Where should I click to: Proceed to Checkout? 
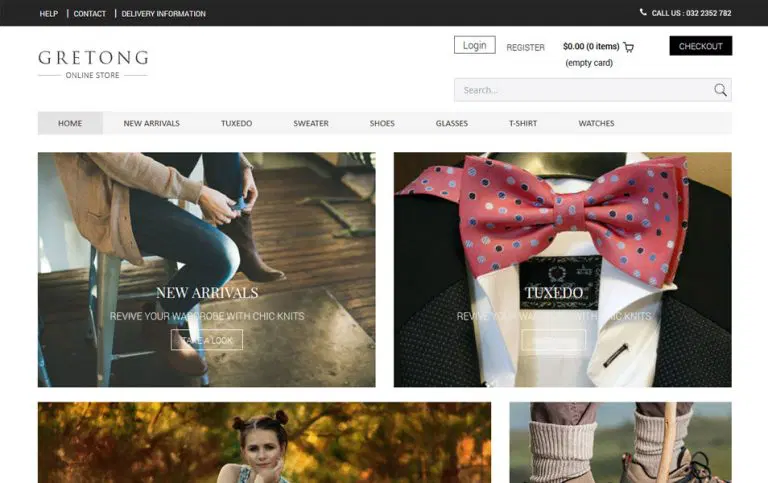click(700, 46)
